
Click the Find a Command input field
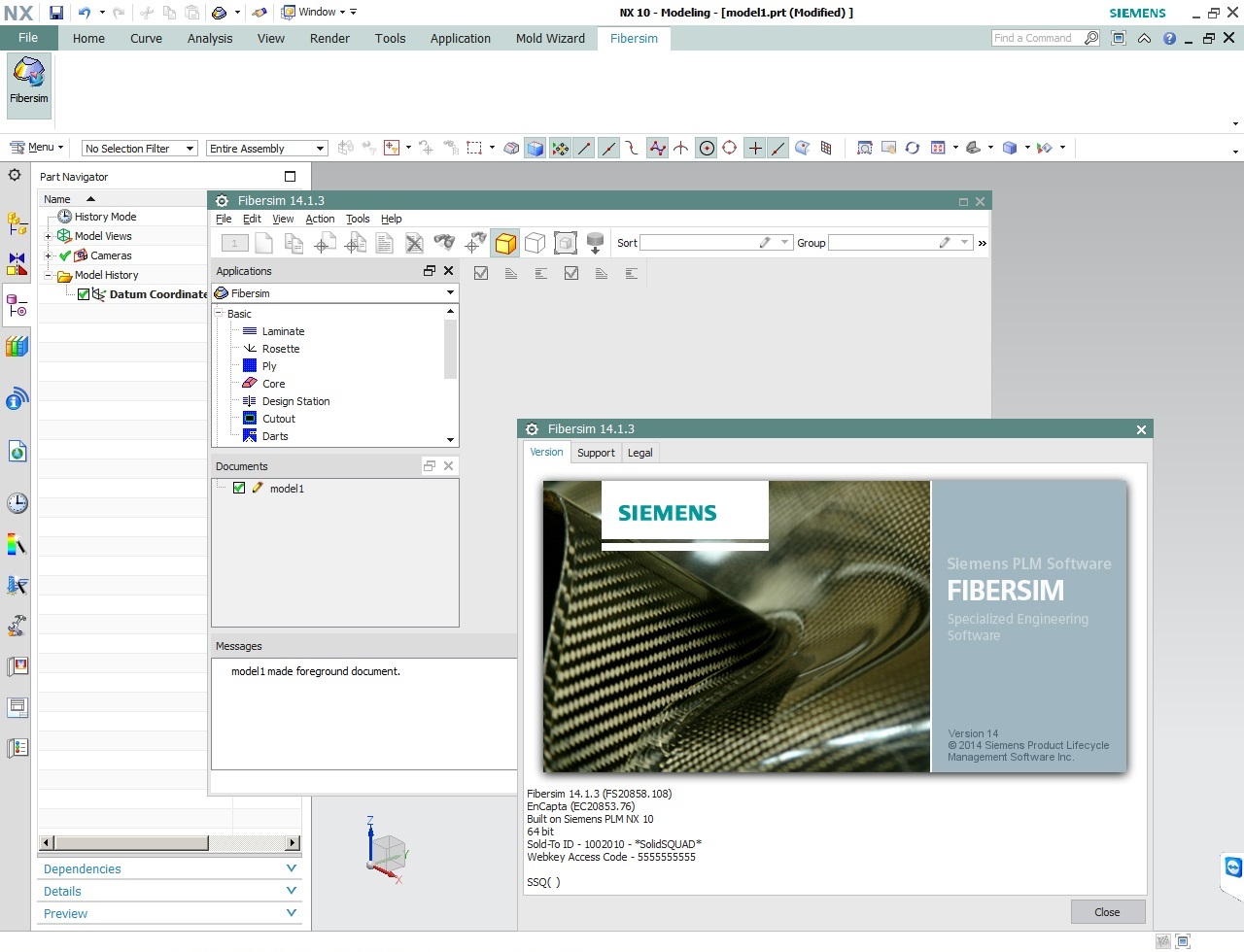pyautogui.click(x=1036, y=38)
